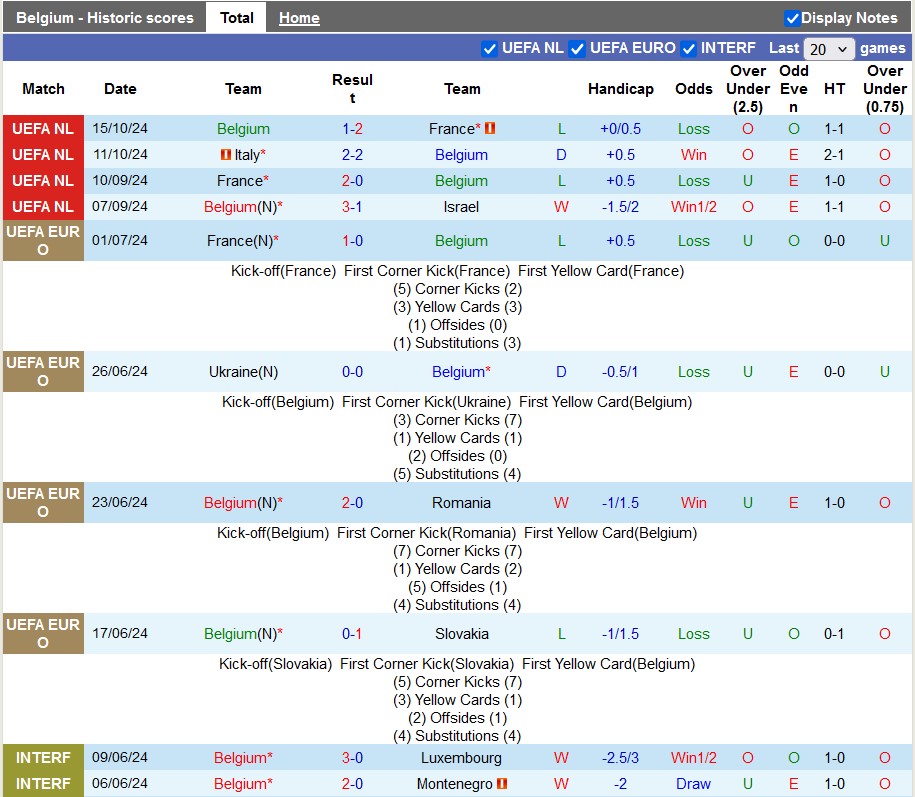
Task: Click the card icon next to Montenegro
Action: tap(502, 784)
